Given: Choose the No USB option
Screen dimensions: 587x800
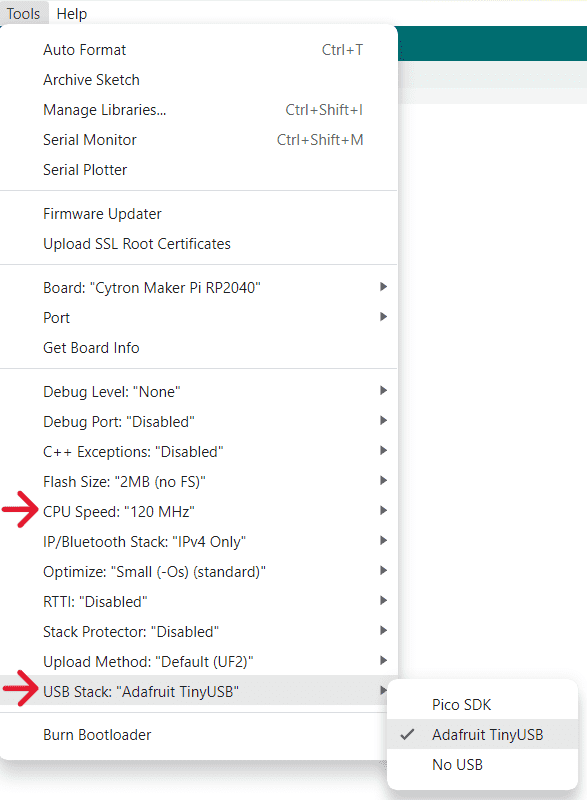Looking at the screenshot, I should [482, 765].
